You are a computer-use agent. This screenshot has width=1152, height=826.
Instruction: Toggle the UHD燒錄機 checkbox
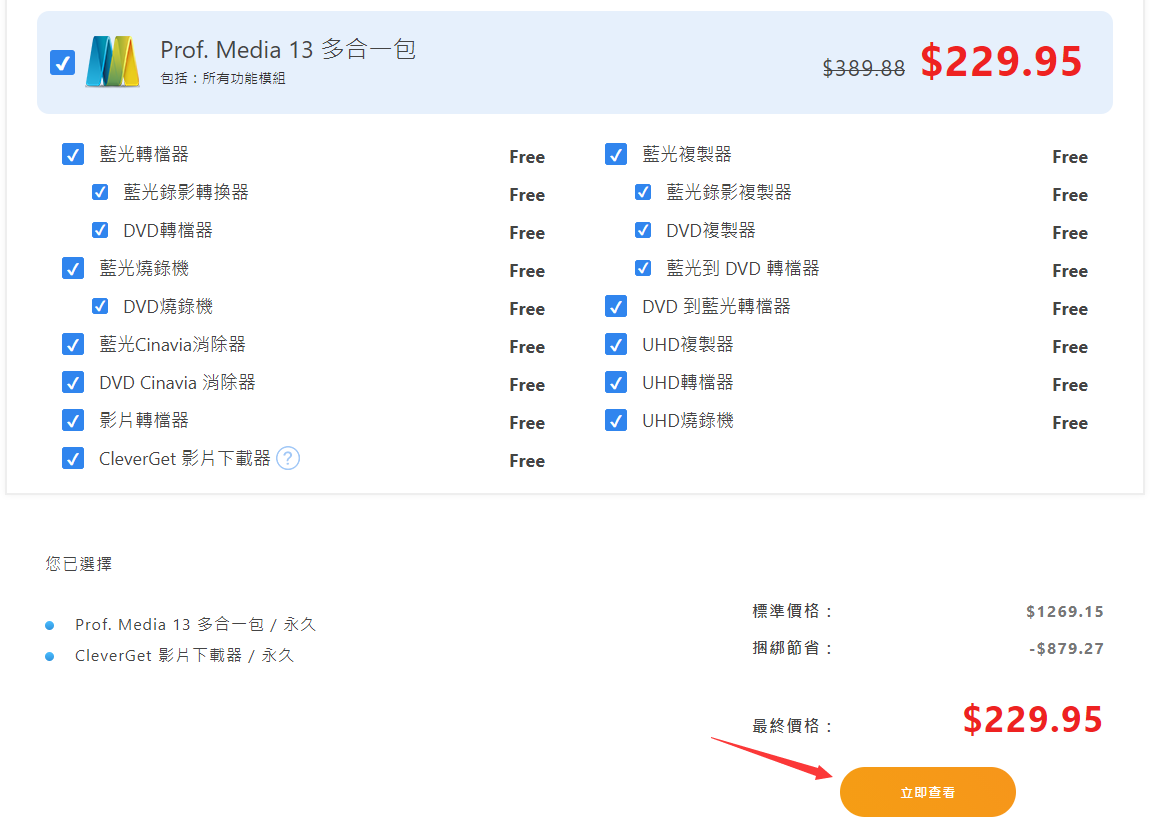point(616,420)
